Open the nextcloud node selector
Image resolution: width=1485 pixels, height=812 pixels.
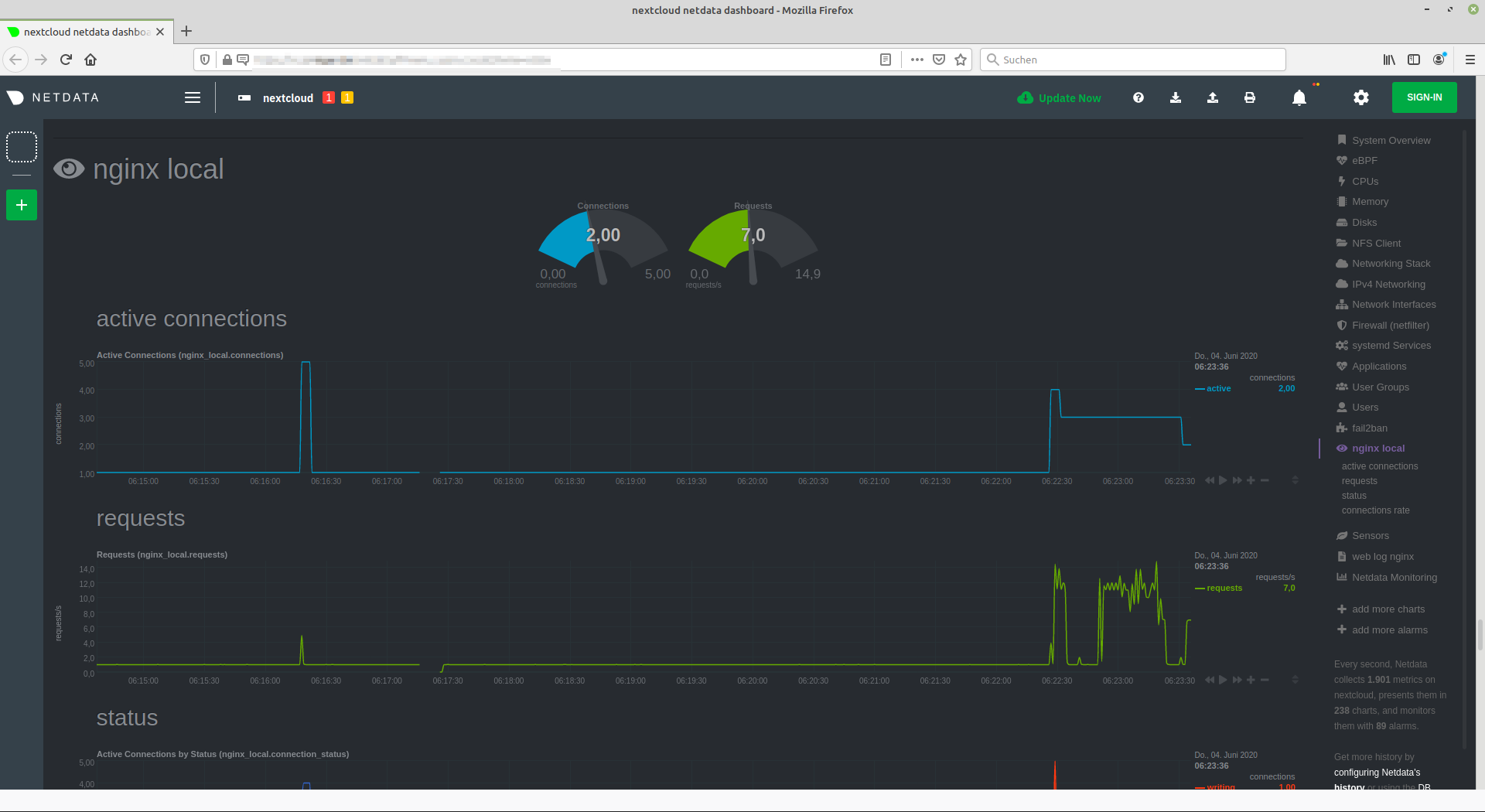276,98
